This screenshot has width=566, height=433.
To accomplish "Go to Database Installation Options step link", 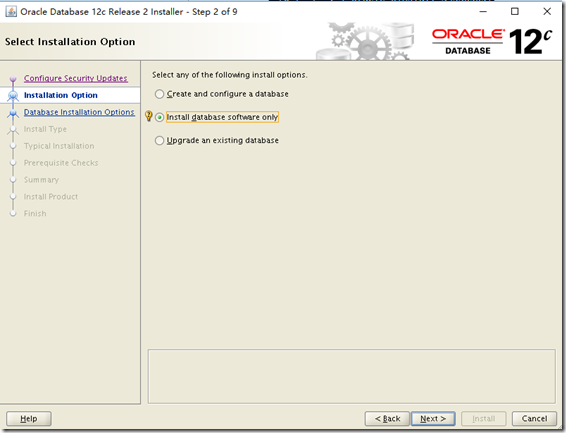I will click(79, 112).
